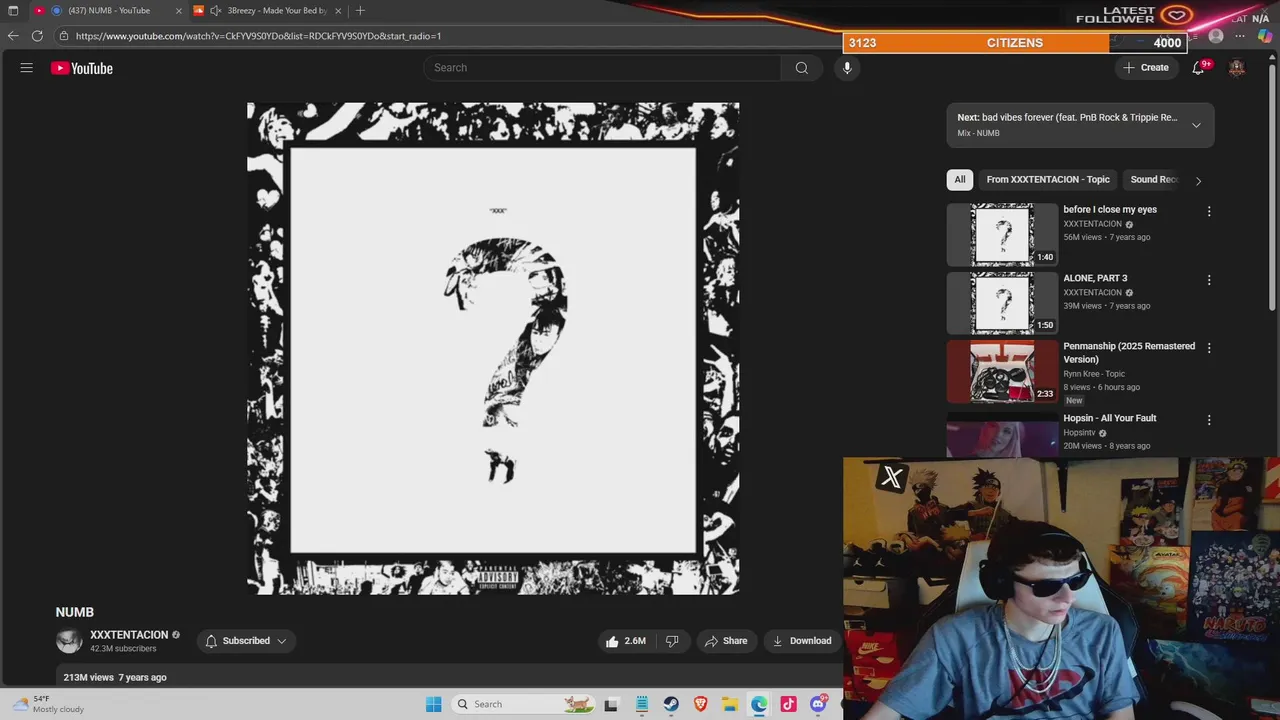Viewport: 1280px width, 720px height.
Task: Click the 'Hopsintv' channel name
Action: 1079,433
